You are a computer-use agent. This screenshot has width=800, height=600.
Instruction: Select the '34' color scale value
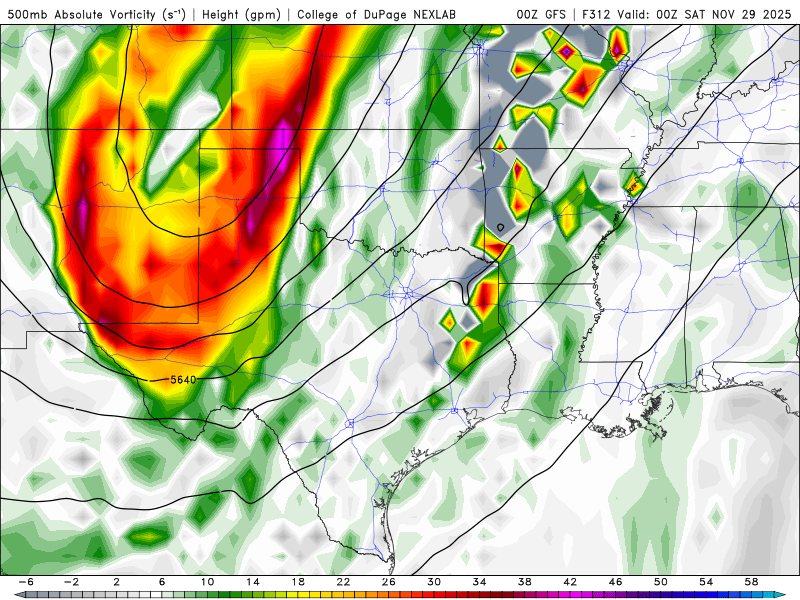point(480,582)
